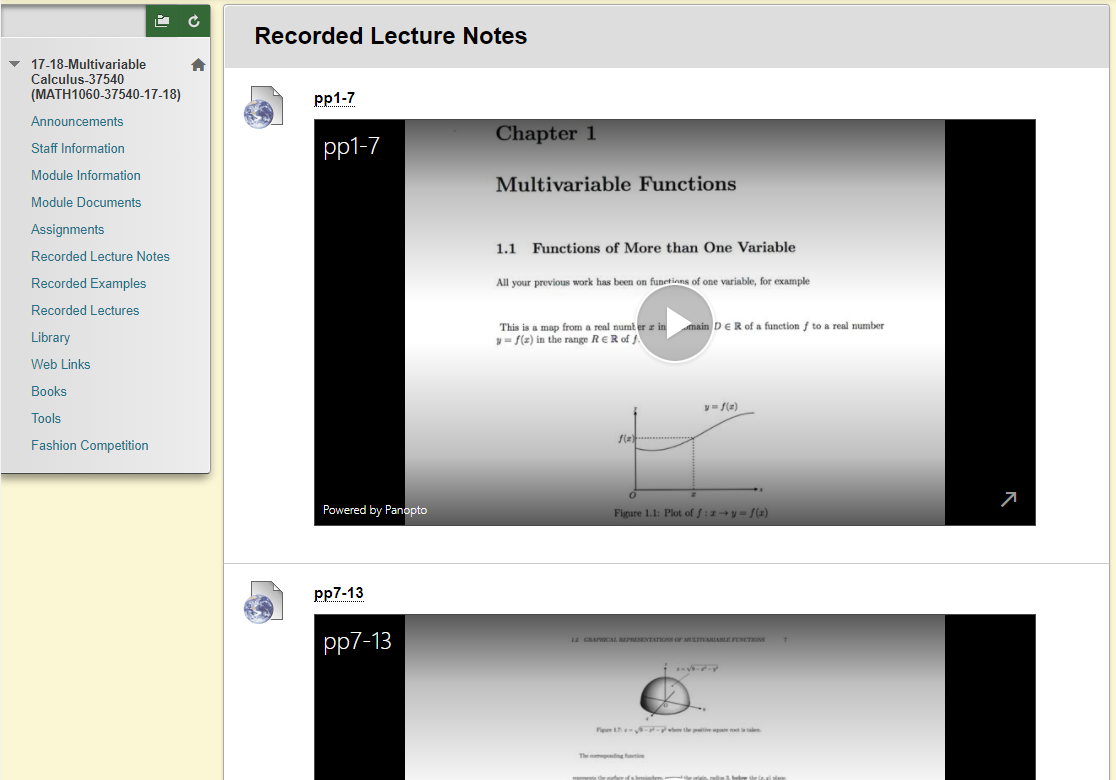Open Module Information in sidebar
The width and height of the screenshot is (1116, 780).
click(86, 176)
